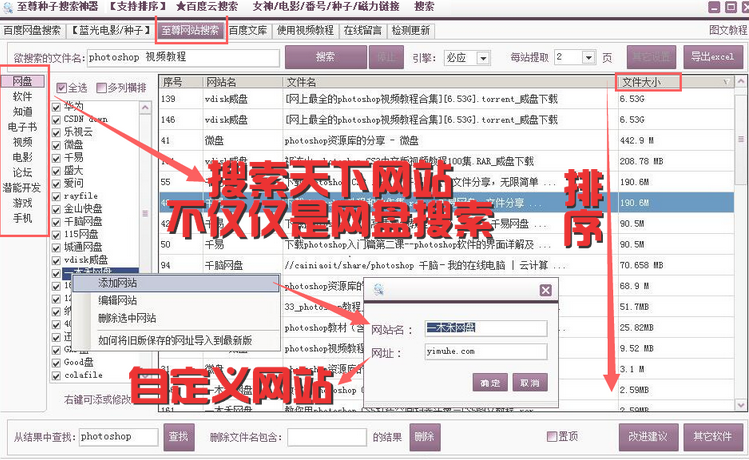This screenshot has height=460, width=749.
Task: Select result row with size 70.658 MB
Action: point(447,265)
